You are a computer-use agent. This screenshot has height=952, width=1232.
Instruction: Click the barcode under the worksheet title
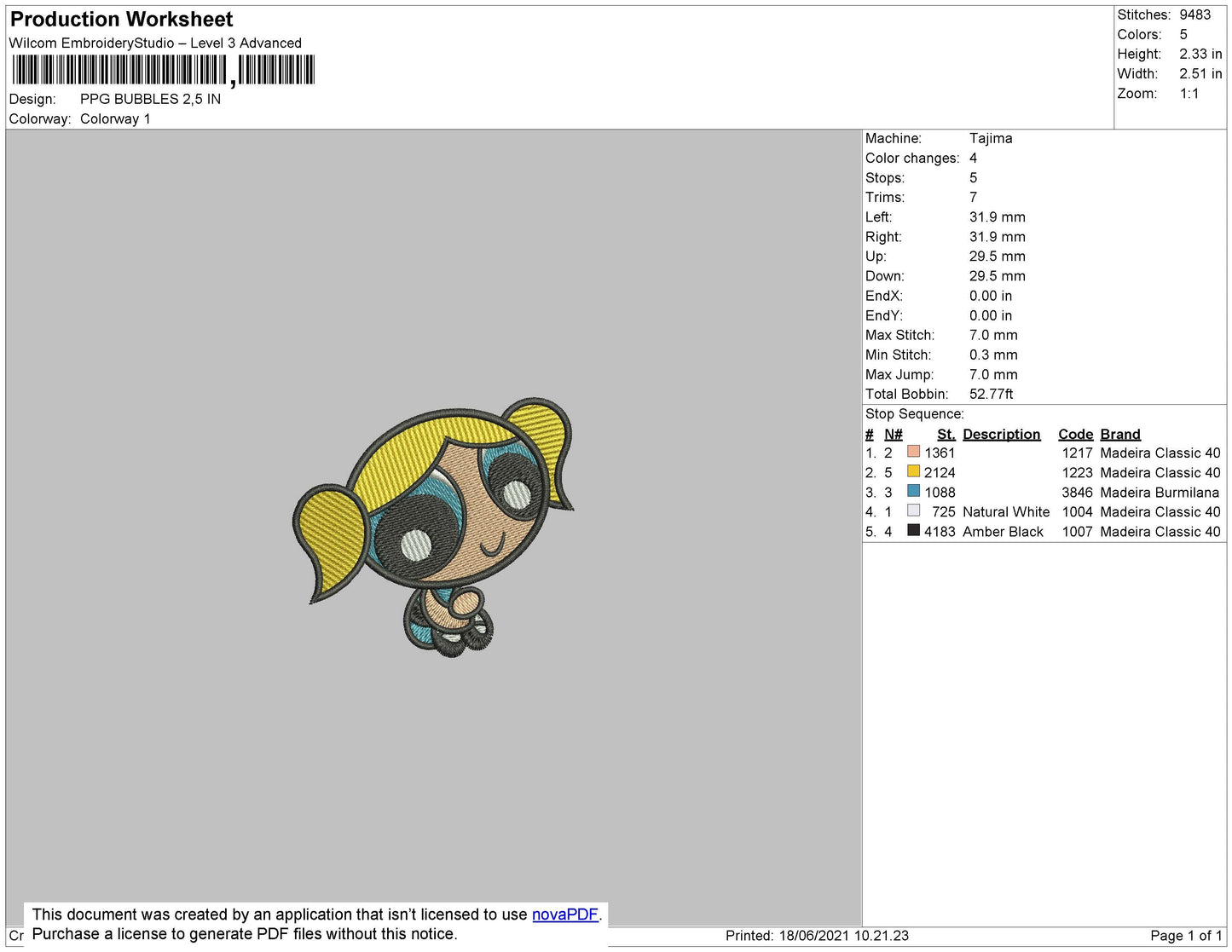[162, 70]
